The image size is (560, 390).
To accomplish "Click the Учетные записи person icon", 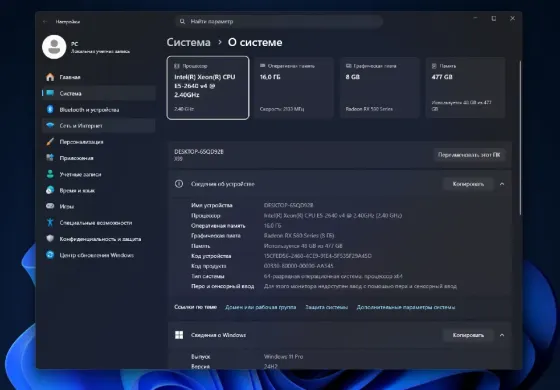I will tap(50, 174).
